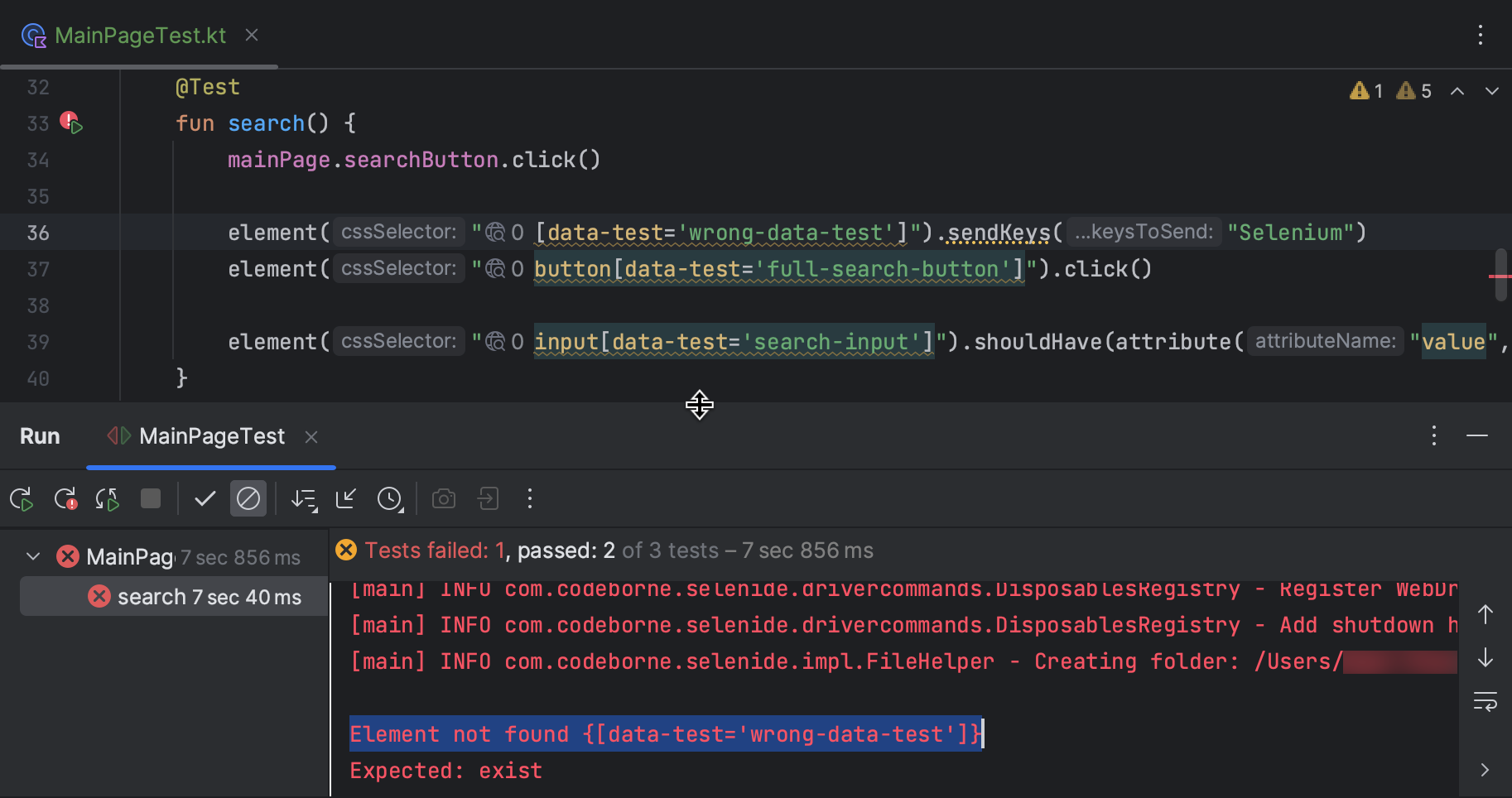
Task: Click the import/export test results icon
Action: click(x=488, y=498)
